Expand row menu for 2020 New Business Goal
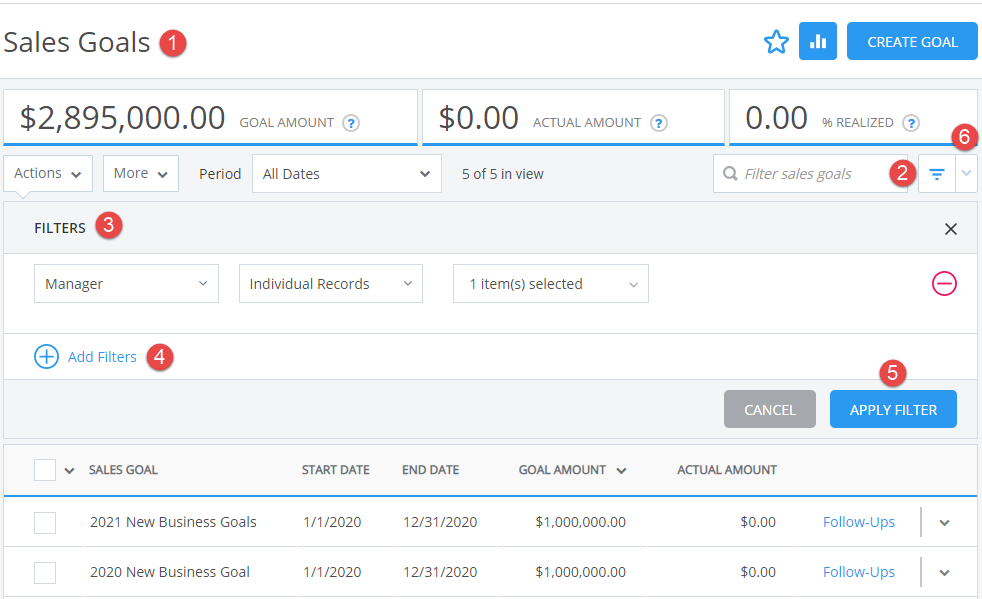Screen dimensions: 982x599 point(944,573)
